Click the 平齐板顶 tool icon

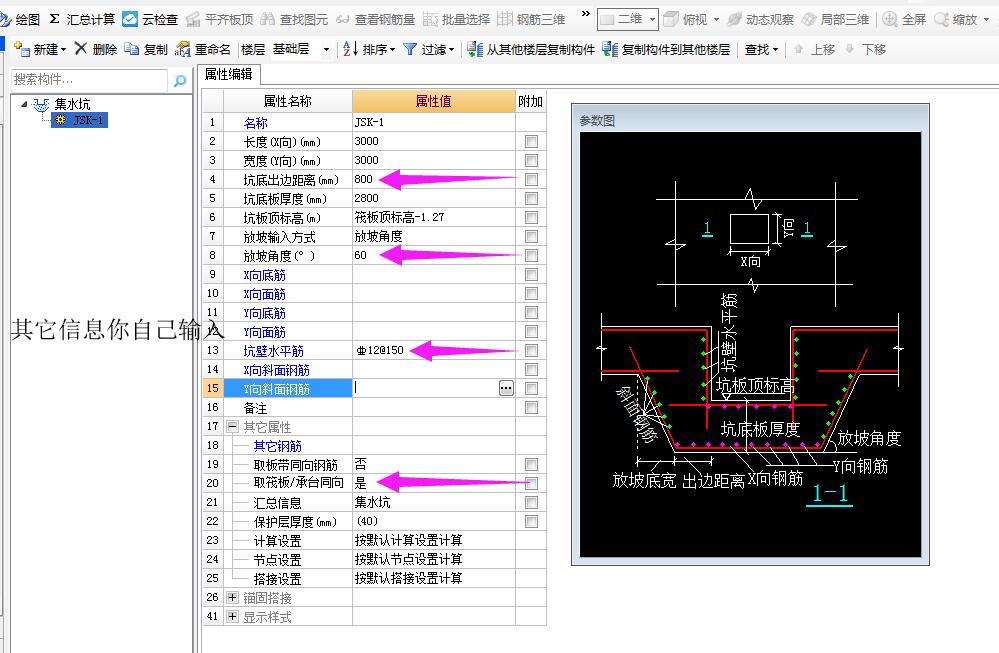[x=193, y=20]
